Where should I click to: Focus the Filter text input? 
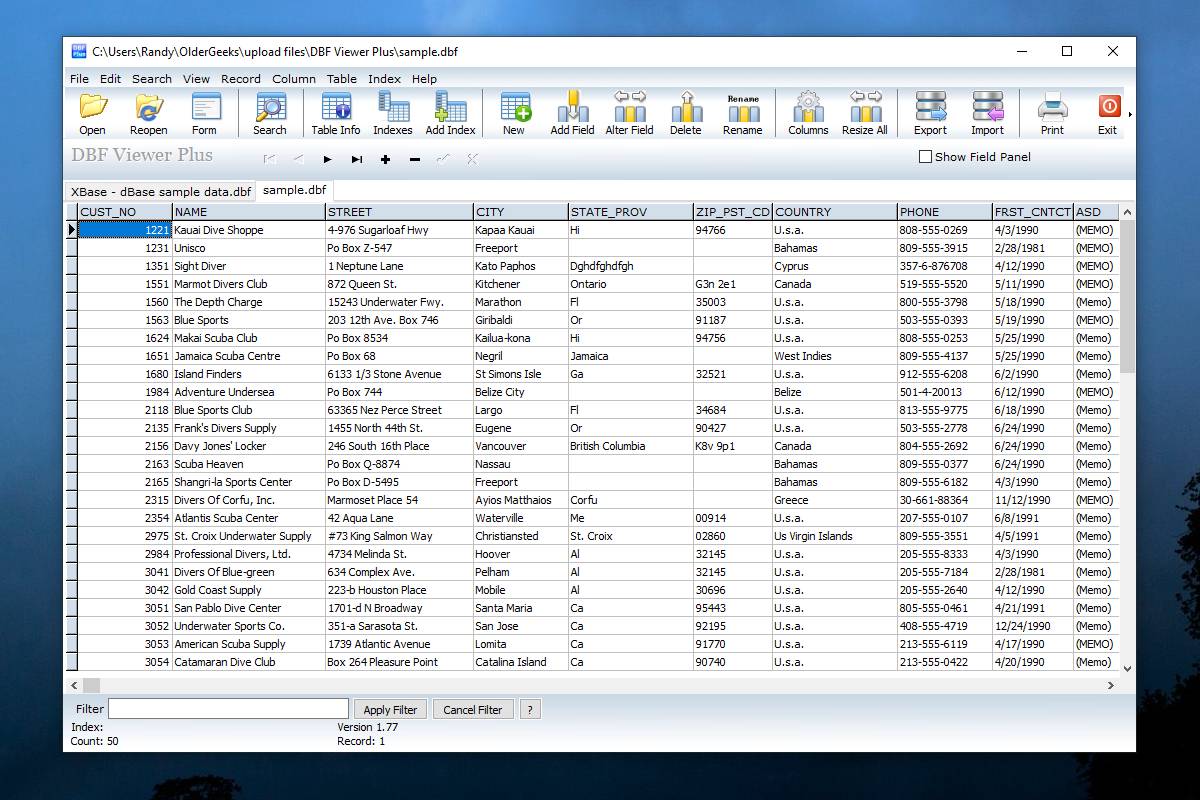coord(228,708)
